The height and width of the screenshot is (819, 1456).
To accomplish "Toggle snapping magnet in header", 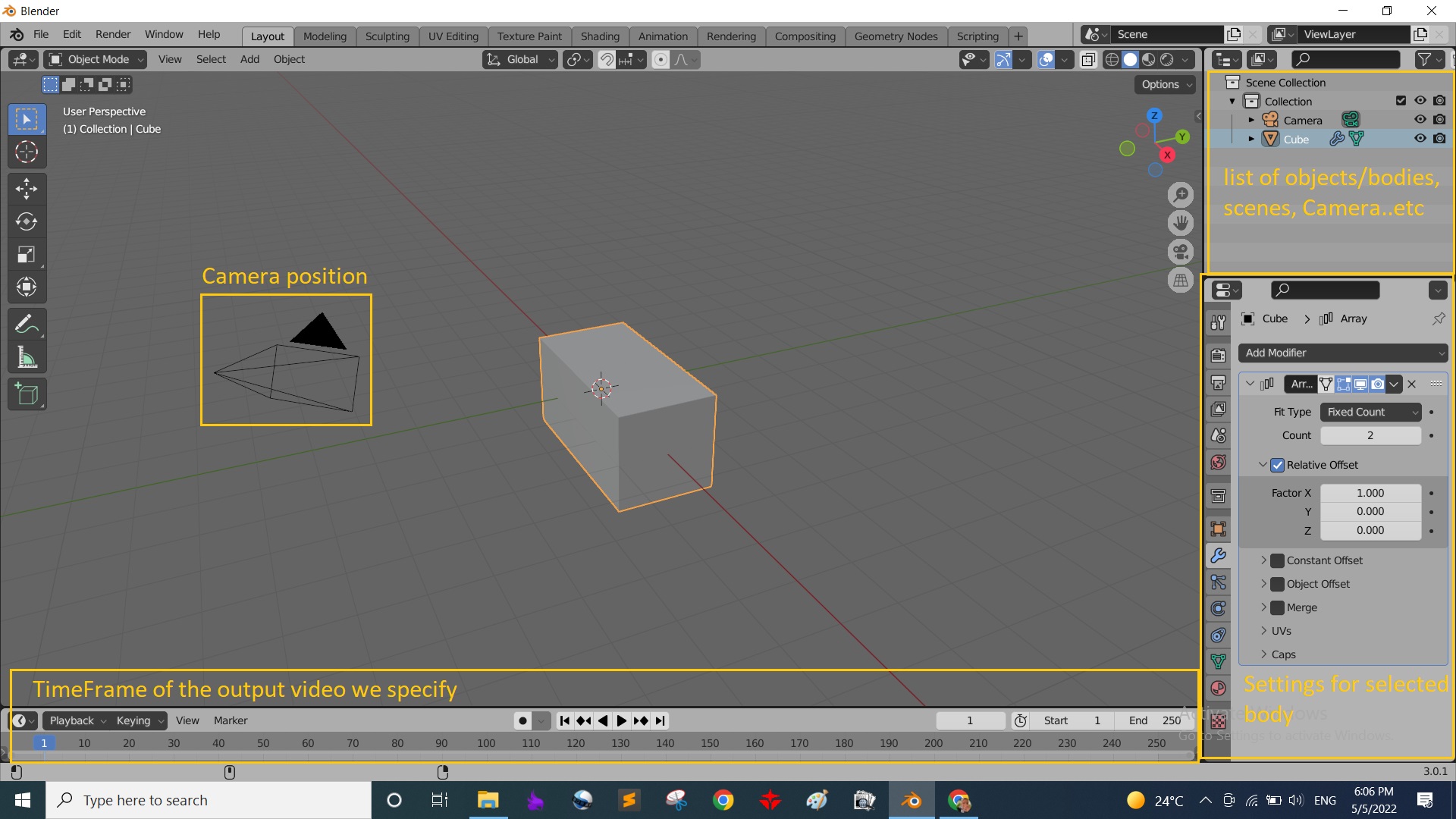I will tap(607, 59).
